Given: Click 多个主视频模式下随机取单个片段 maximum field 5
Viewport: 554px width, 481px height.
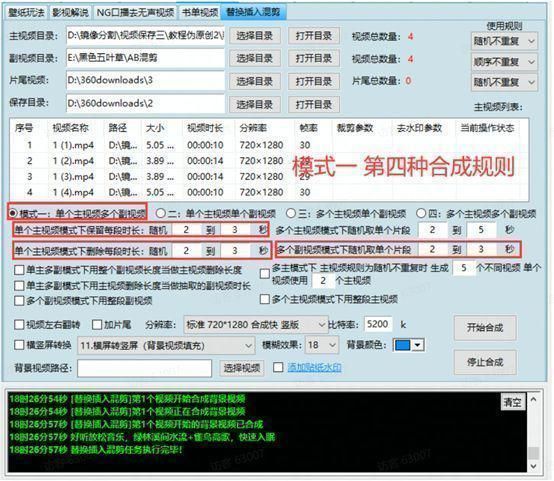Looking at the screenshot, I should 481,230.
